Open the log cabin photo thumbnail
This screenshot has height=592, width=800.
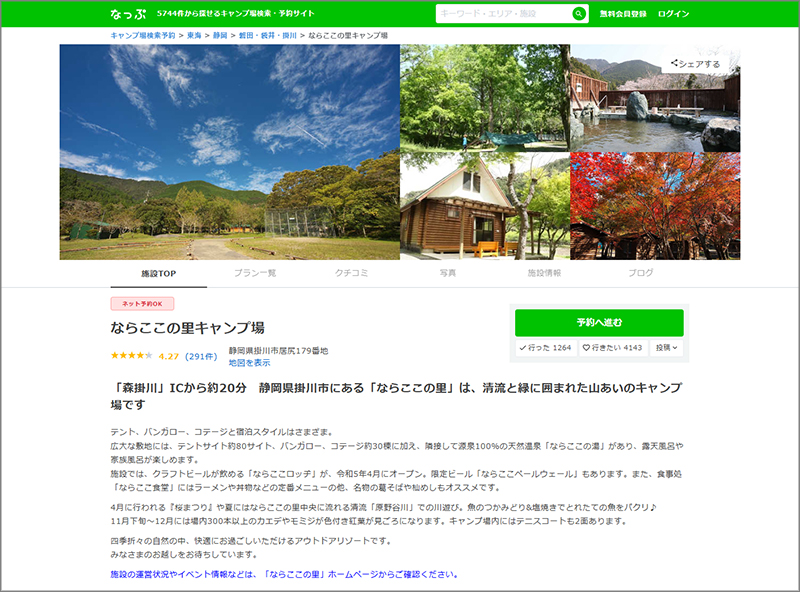[x=485, y=206]
